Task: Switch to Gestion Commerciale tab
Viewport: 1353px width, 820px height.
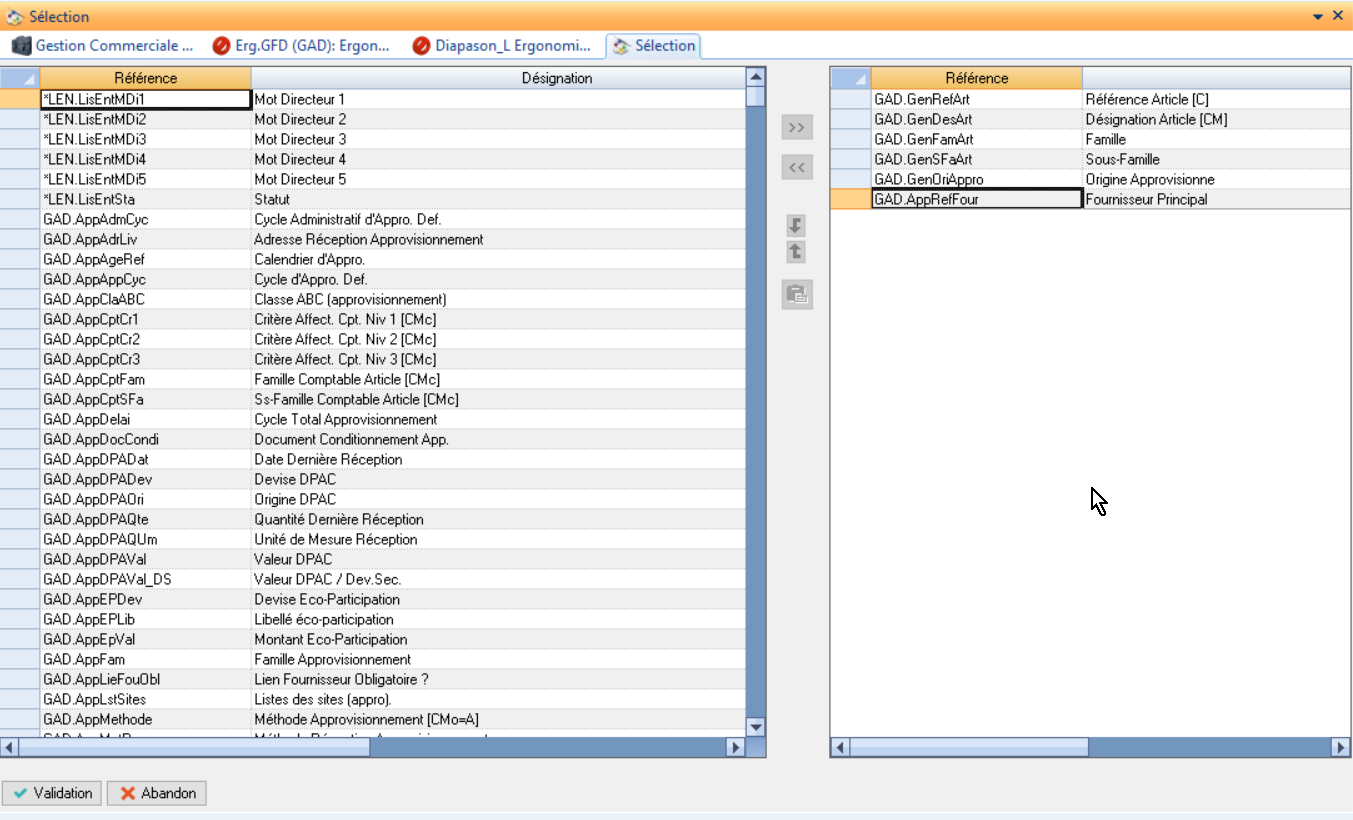Action: 103,46
